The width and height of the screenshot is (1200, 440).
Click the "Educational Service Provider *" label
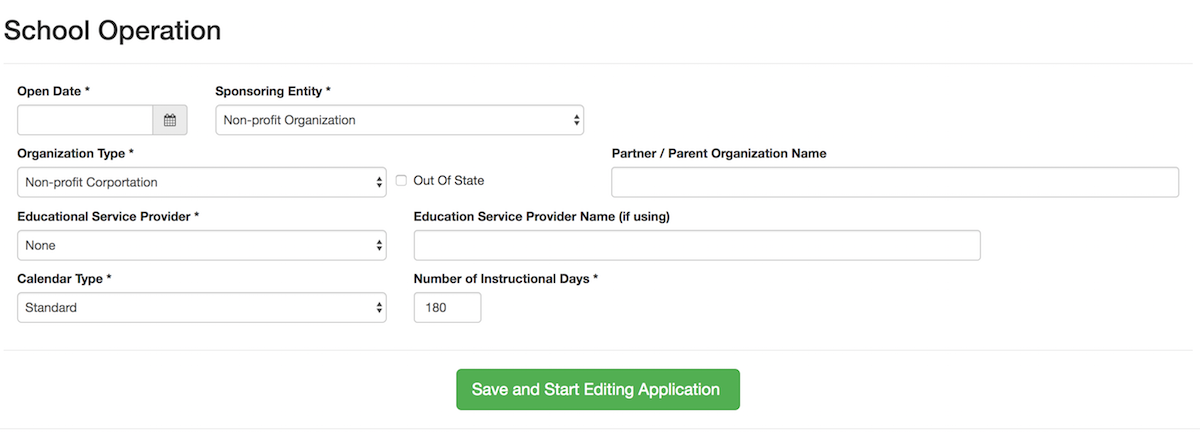coord(108,216)
